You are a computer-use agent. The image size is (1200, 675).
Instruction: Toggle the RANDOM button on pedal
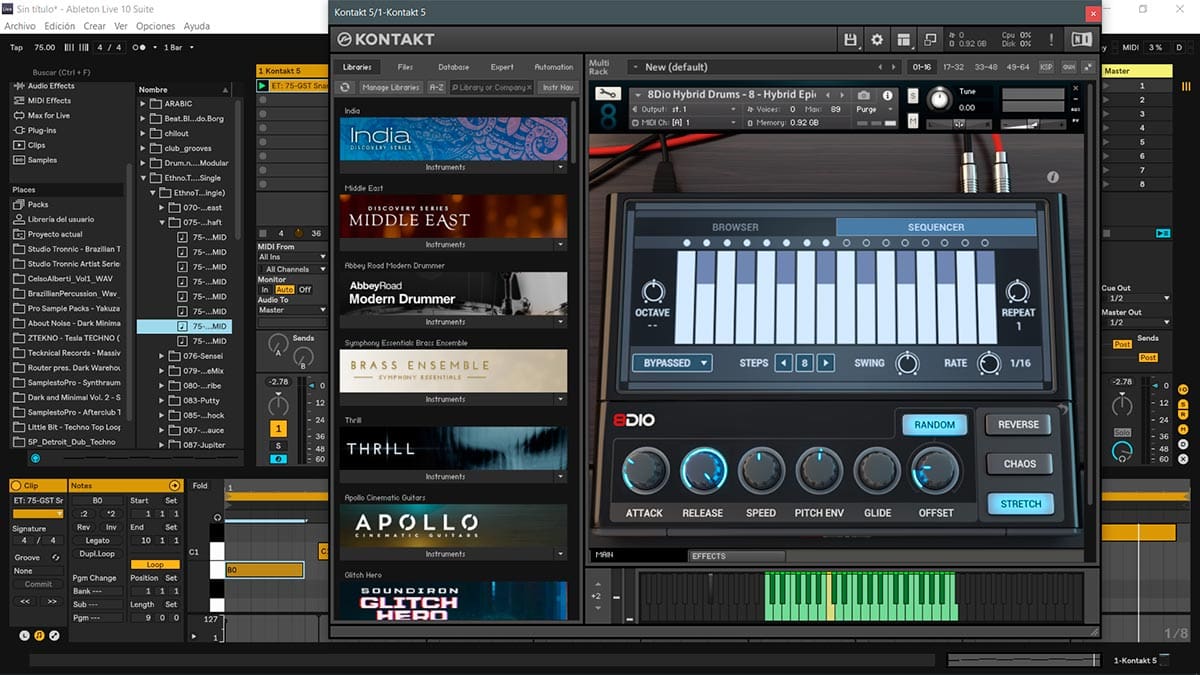(935, 425)
